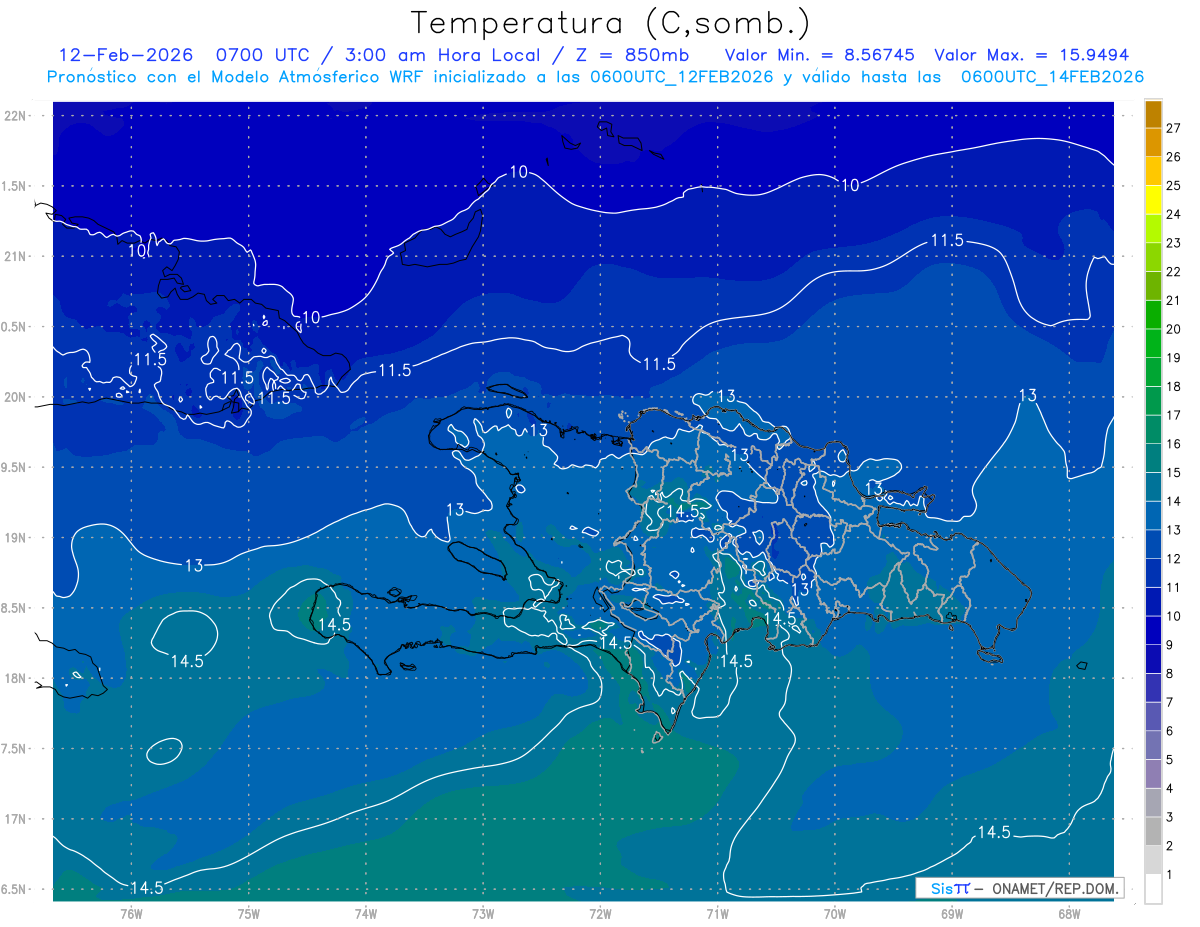
Task: Click the 71W longitude axis label
Action: point(717,914)
